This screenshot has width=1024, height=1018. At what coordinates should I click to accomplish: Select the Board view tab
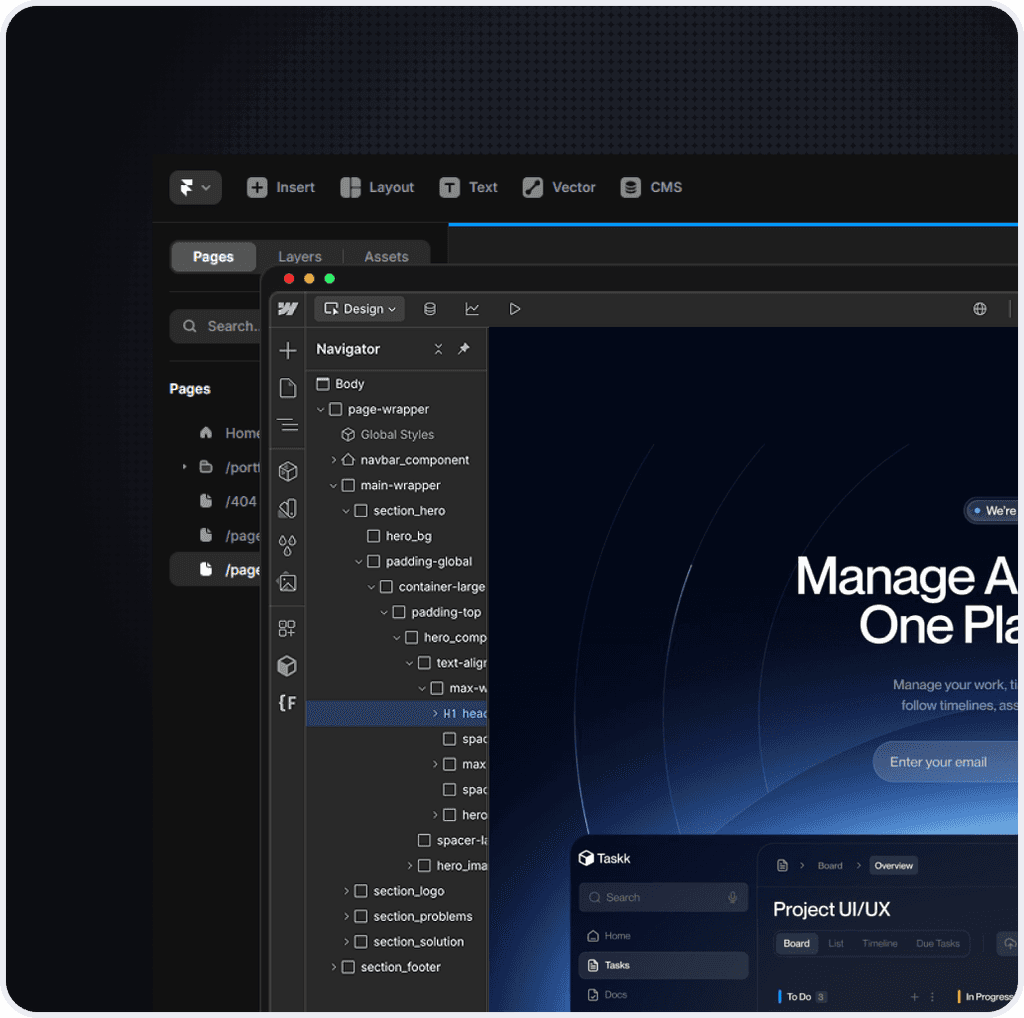pos(796,944)
